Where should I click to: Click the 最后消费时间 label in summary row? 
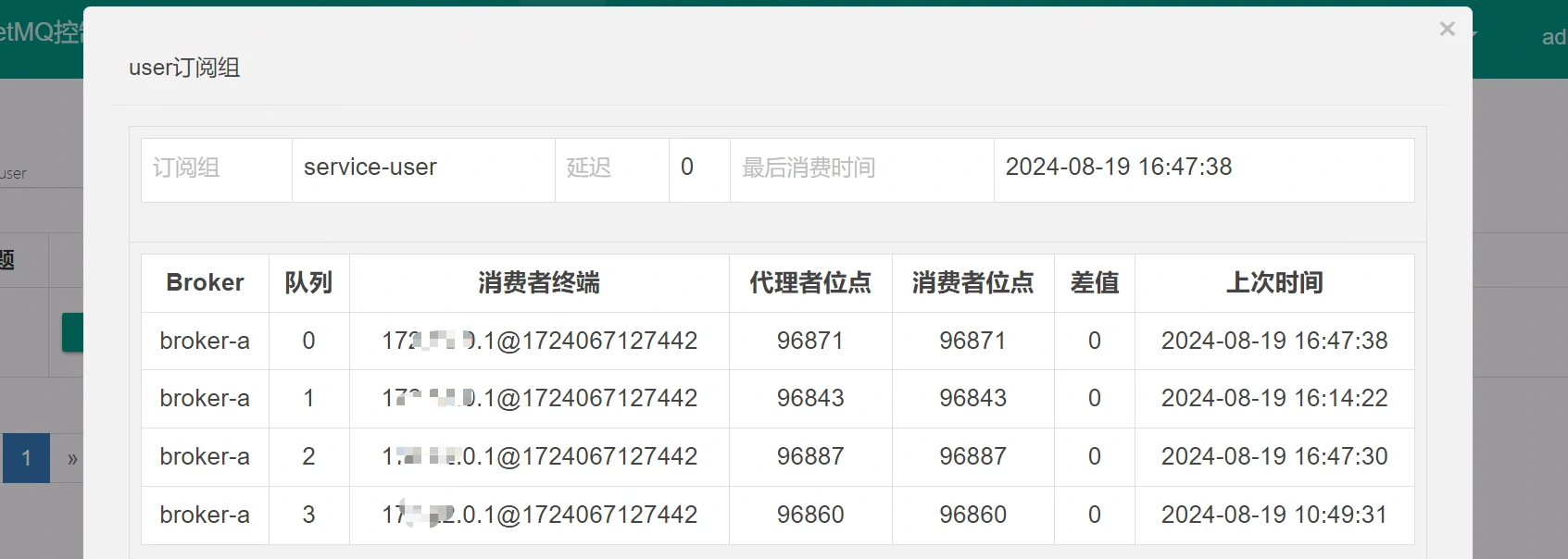809,168
